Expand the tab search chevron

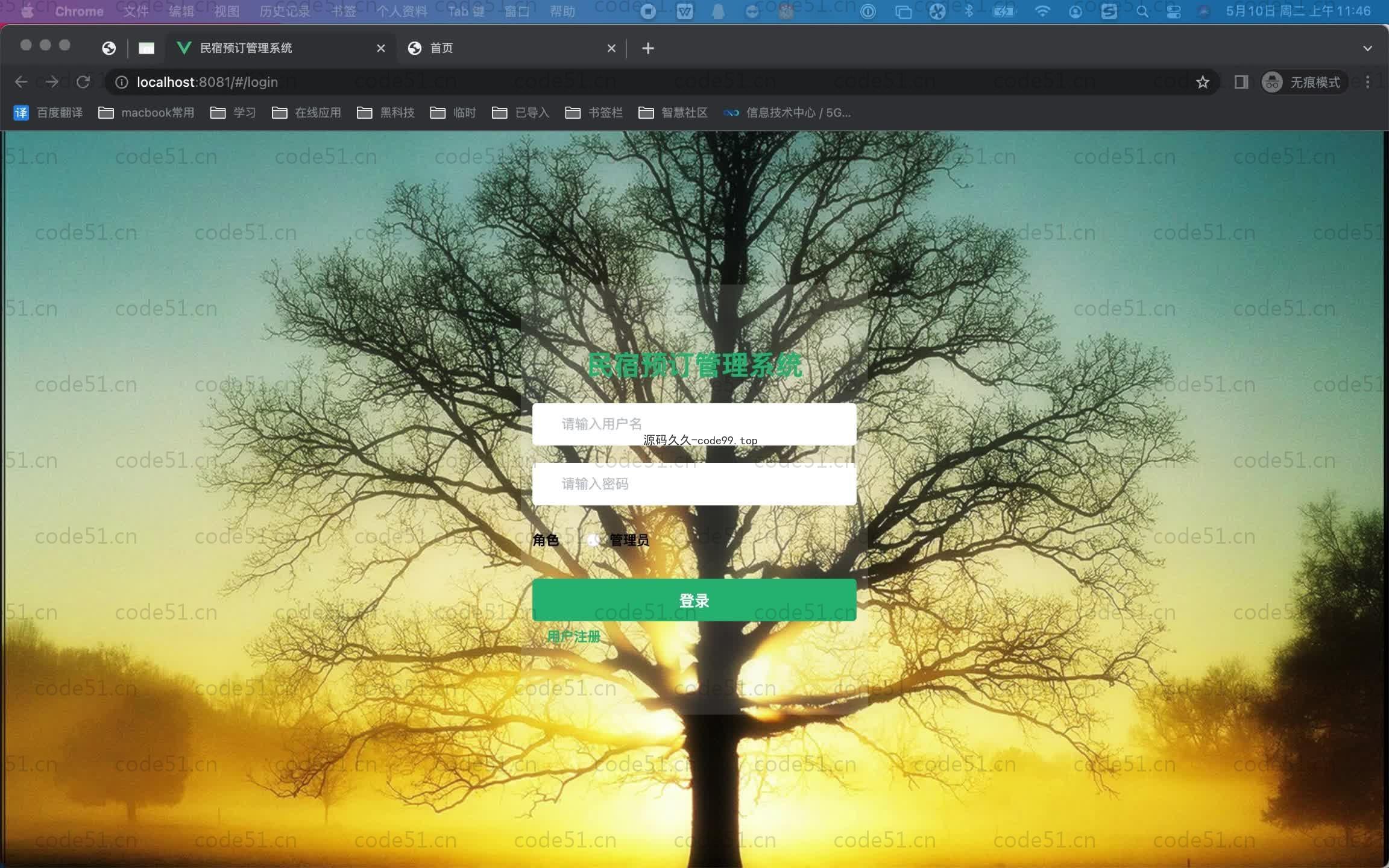tap(1367, 48)
